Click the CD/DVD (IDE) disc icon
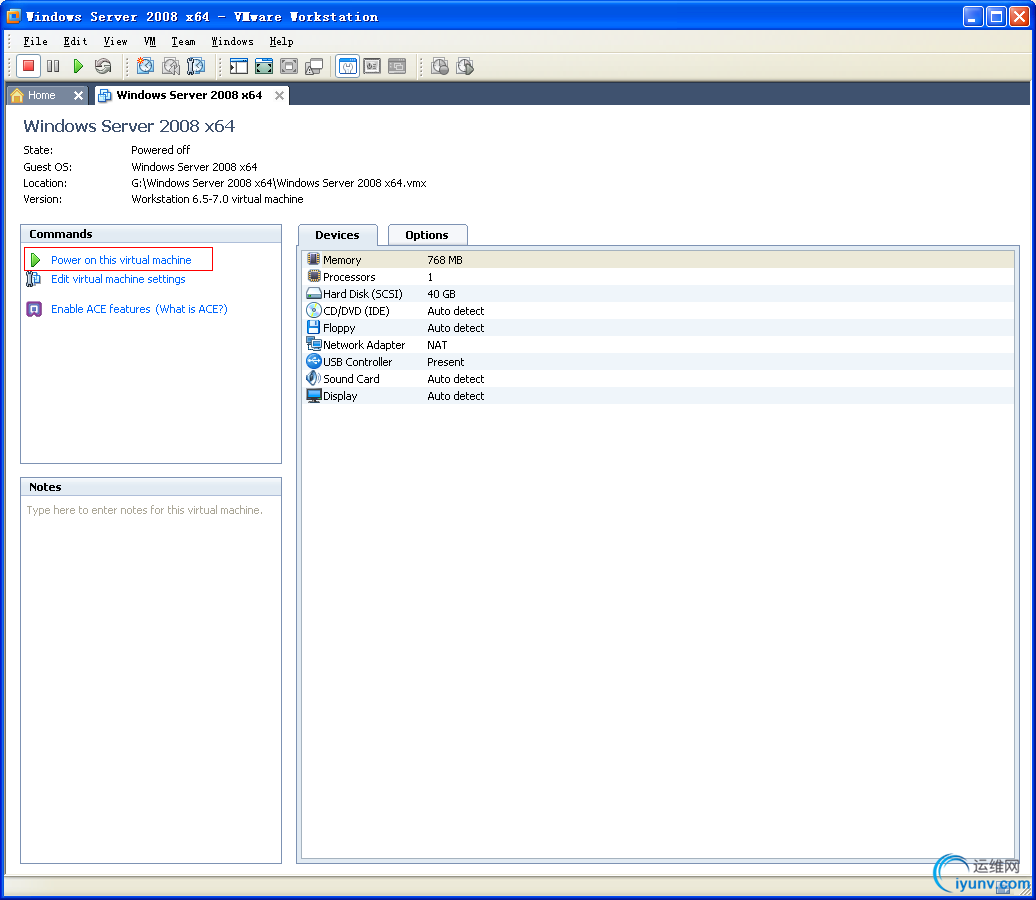1036x900 pixels. [314, 311]
